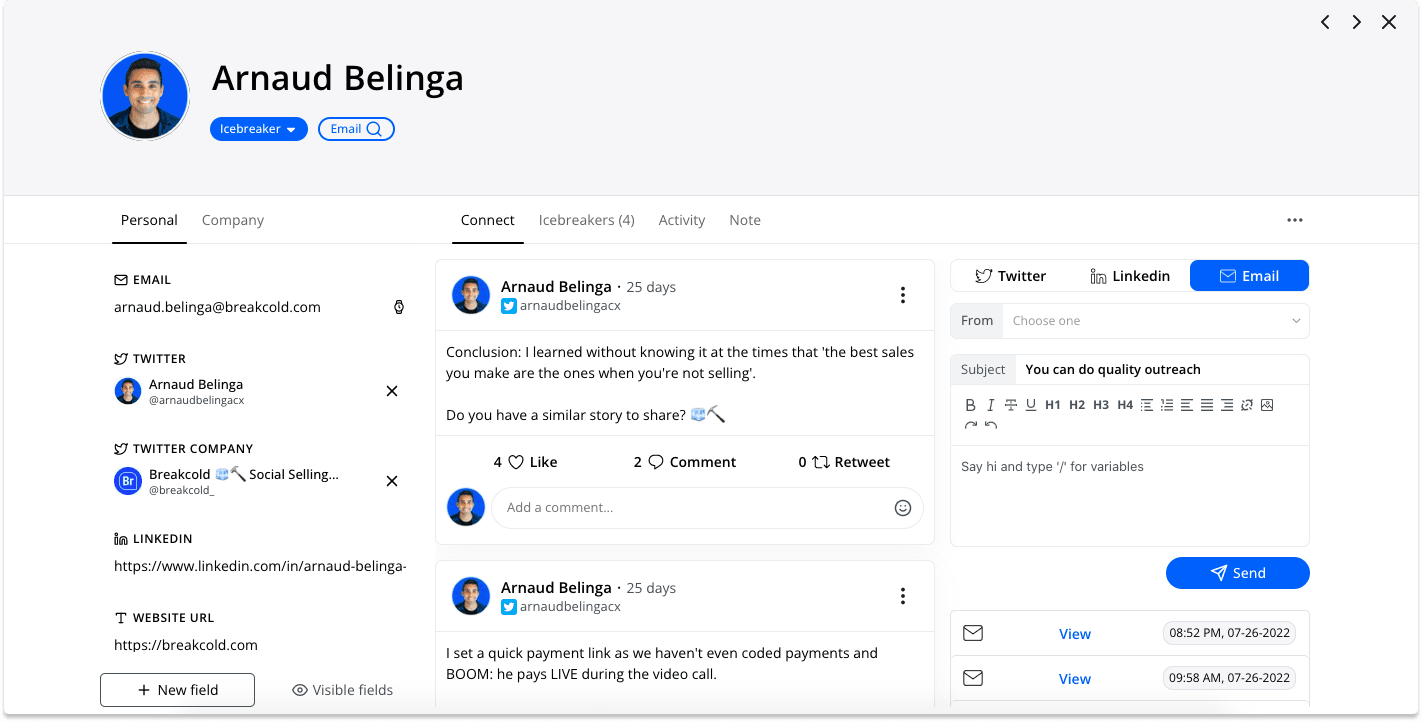Click the 'Add a comment...' input field
The width and height of the screenshot is (1422, 722).
click(707, 508)
